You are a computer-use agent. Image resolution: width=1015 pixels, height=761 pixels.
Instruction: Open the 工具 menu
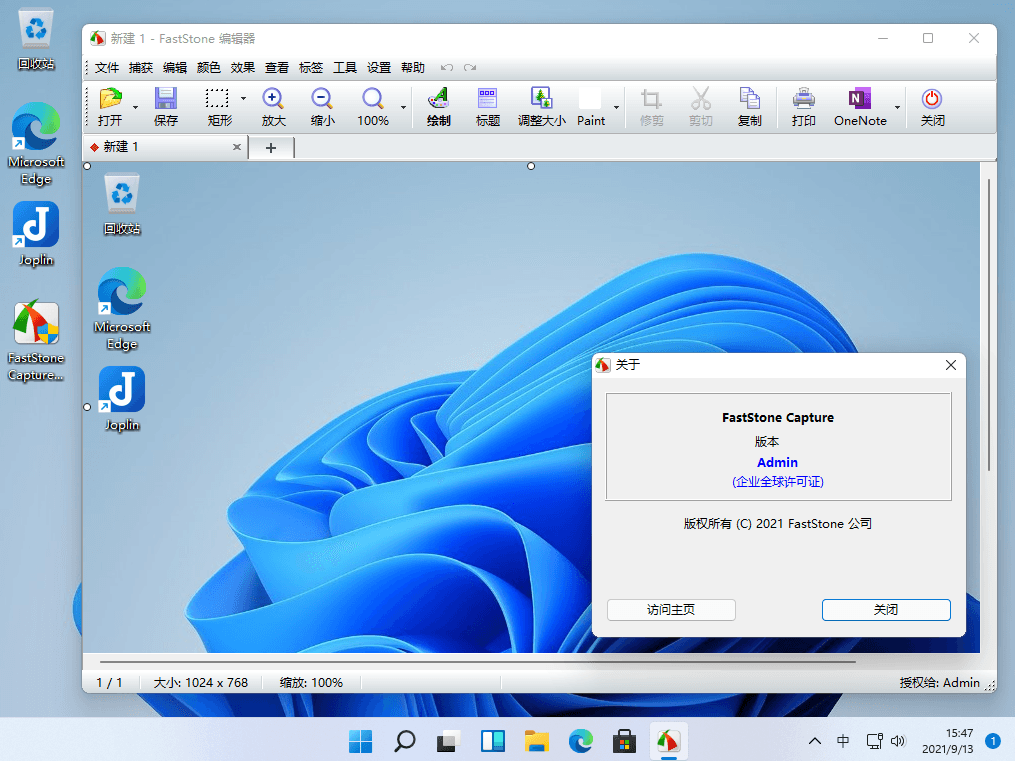[345, 67]
